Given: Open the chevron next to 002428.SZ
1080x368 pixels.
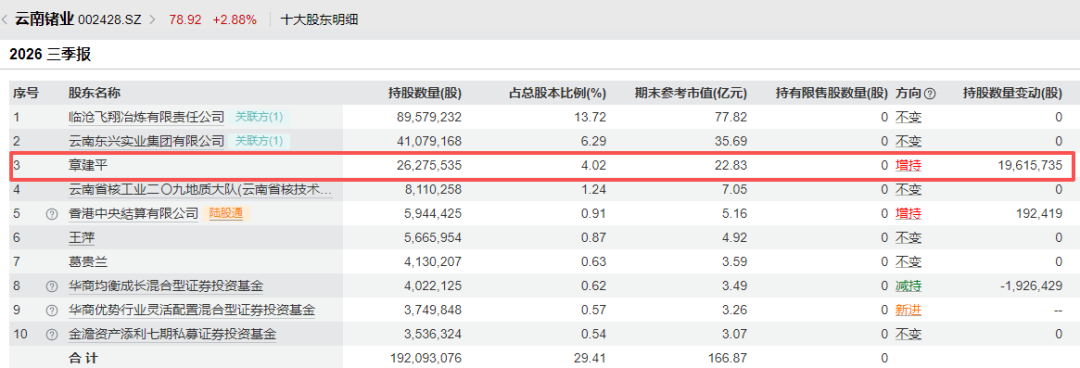Looking at the screenshot, I should coord(152,20).
